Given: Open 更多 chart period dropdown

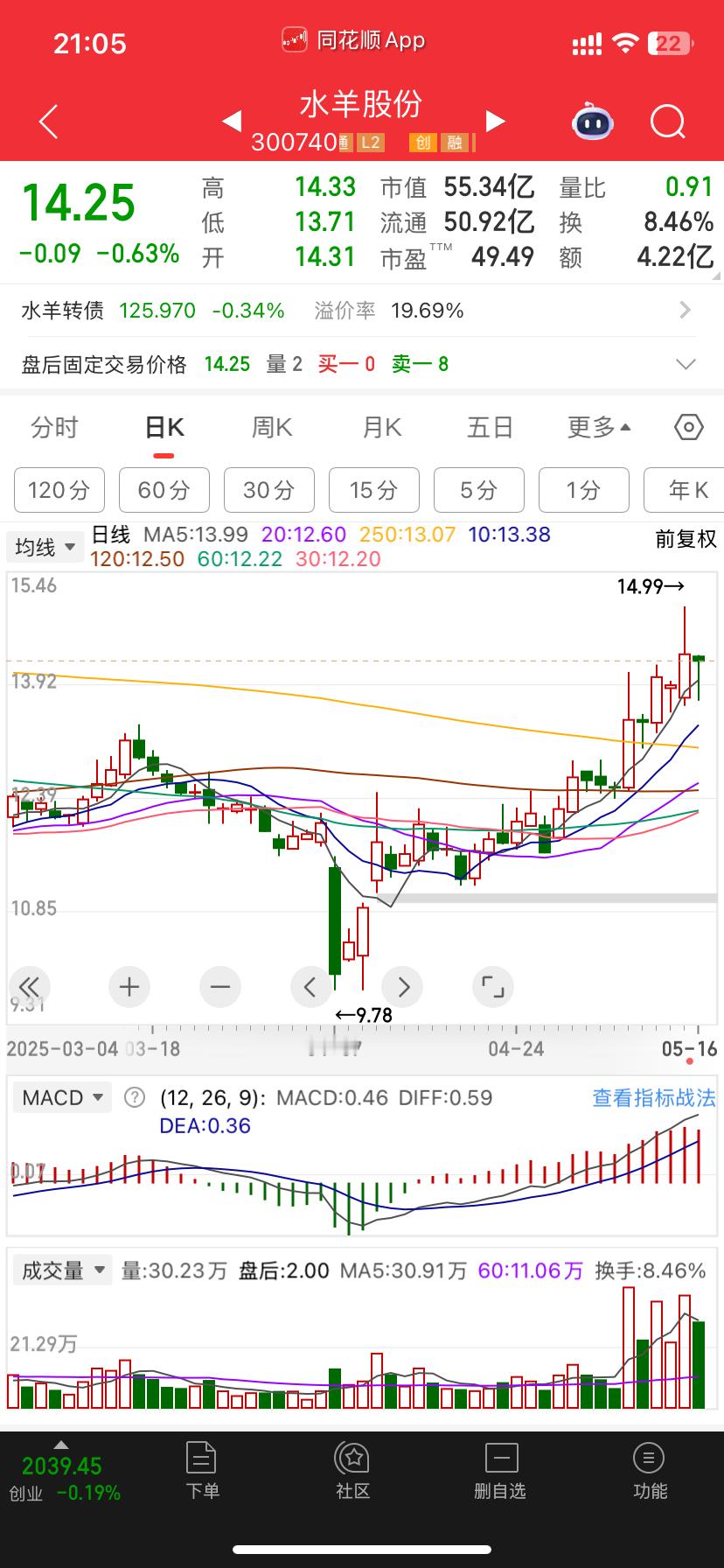Looking at the screenshot, I should (599, 427).
